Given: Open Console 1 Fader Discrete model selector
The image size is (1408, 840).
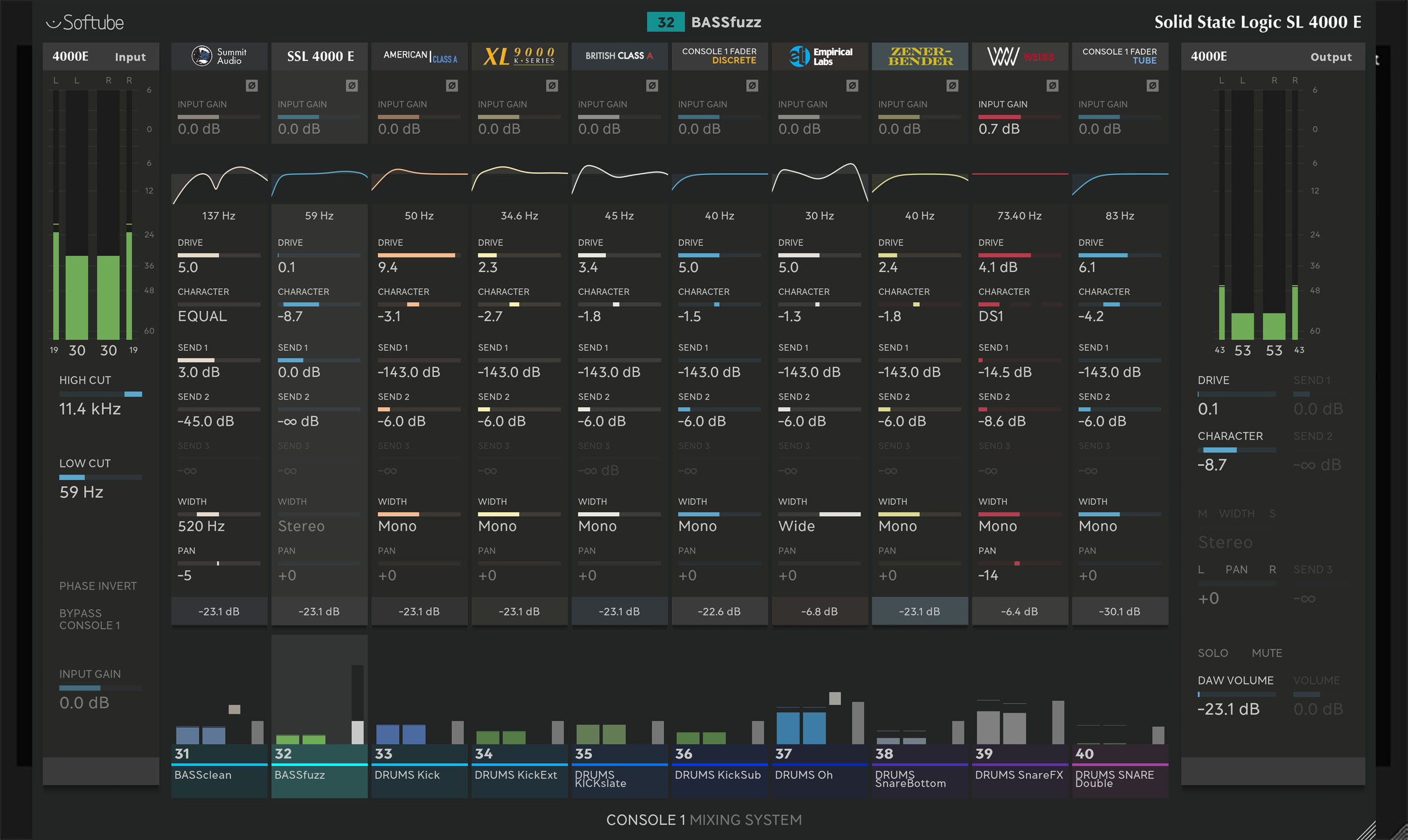Looking at the screenshot, I should (719, 56).
